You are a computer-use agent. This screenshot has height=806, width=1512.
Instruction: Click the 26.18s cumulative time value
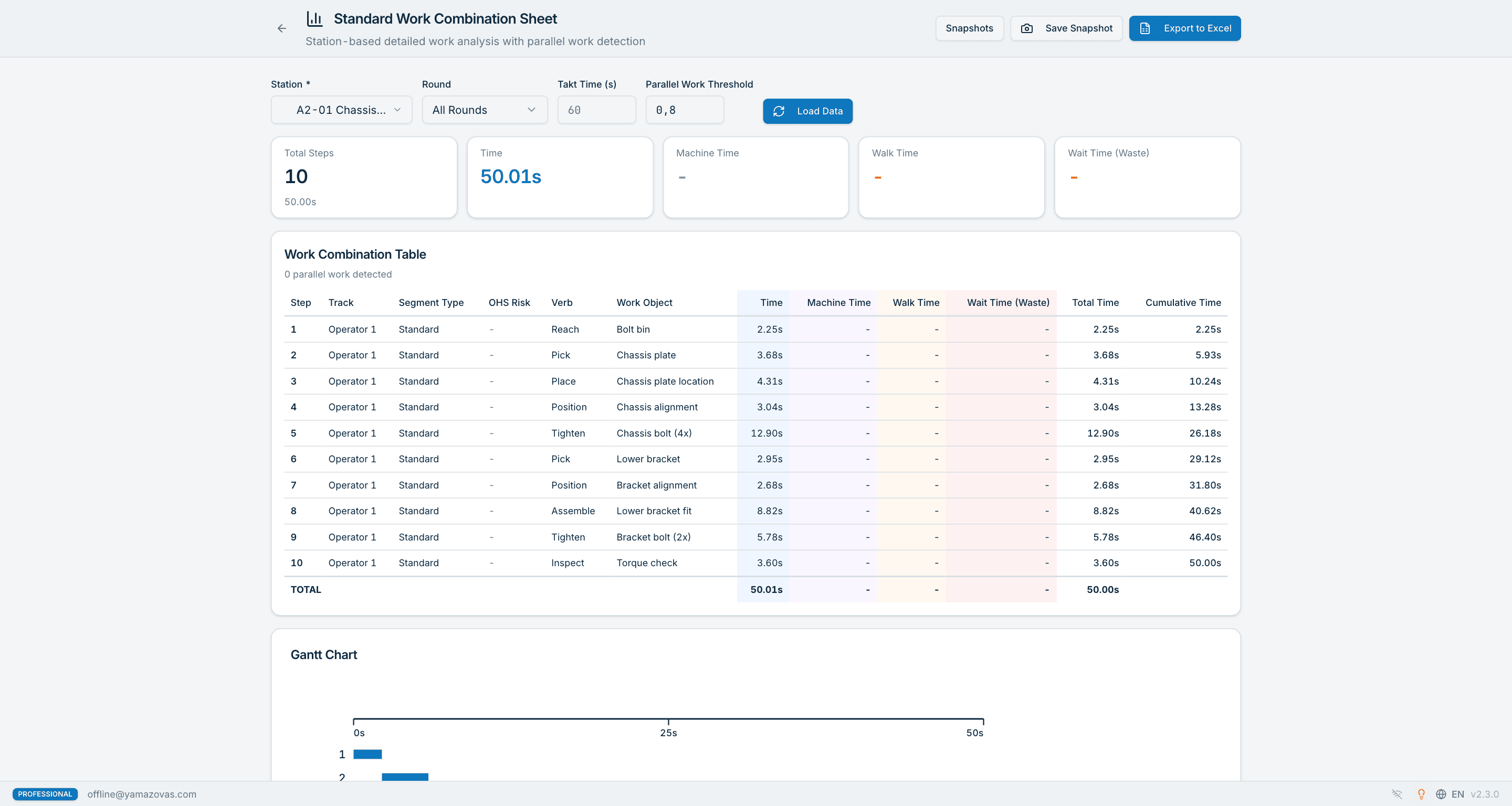point(1205,433)
